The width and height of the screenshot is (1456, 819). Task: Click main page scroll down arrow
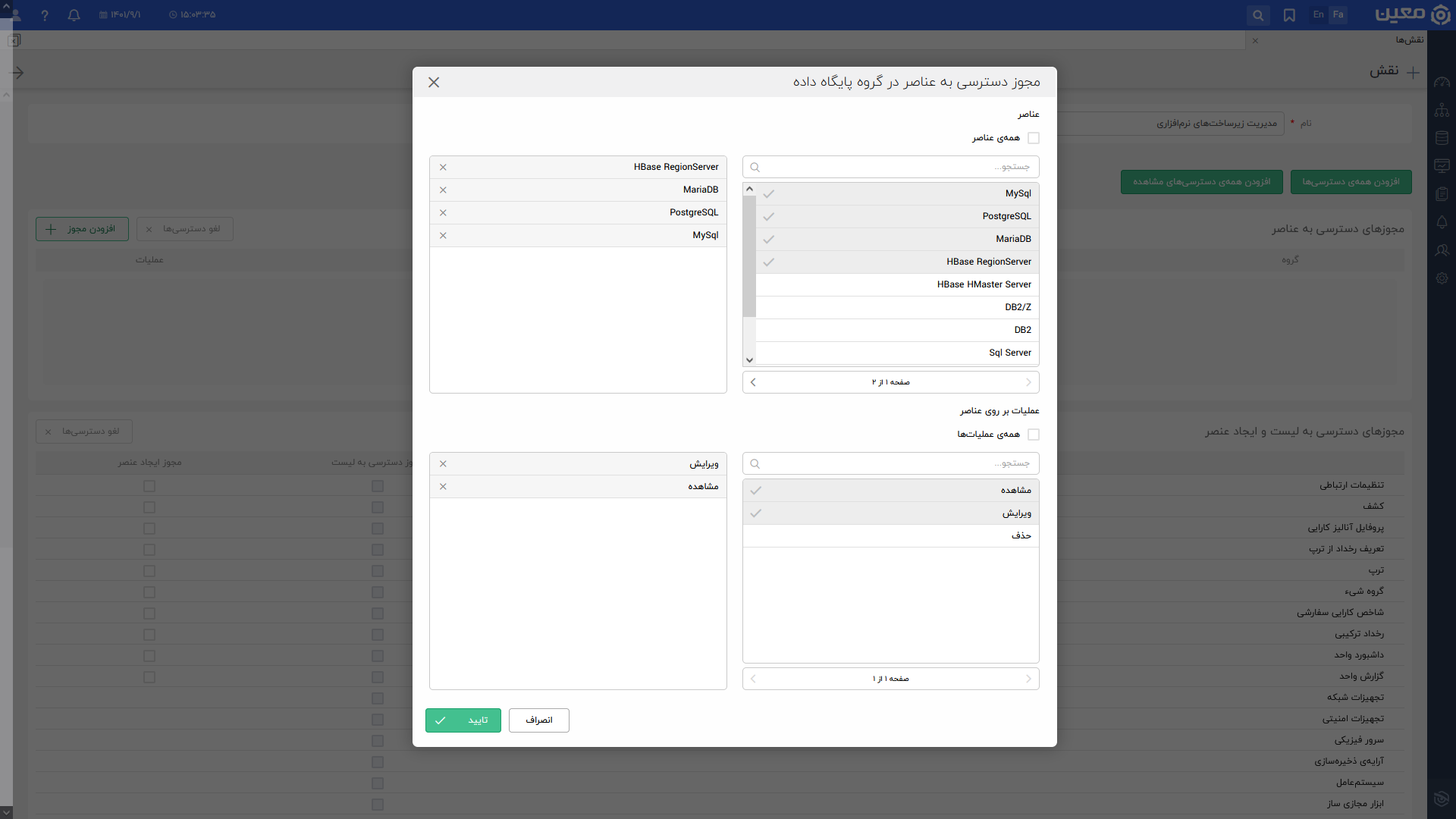(6, 812)
